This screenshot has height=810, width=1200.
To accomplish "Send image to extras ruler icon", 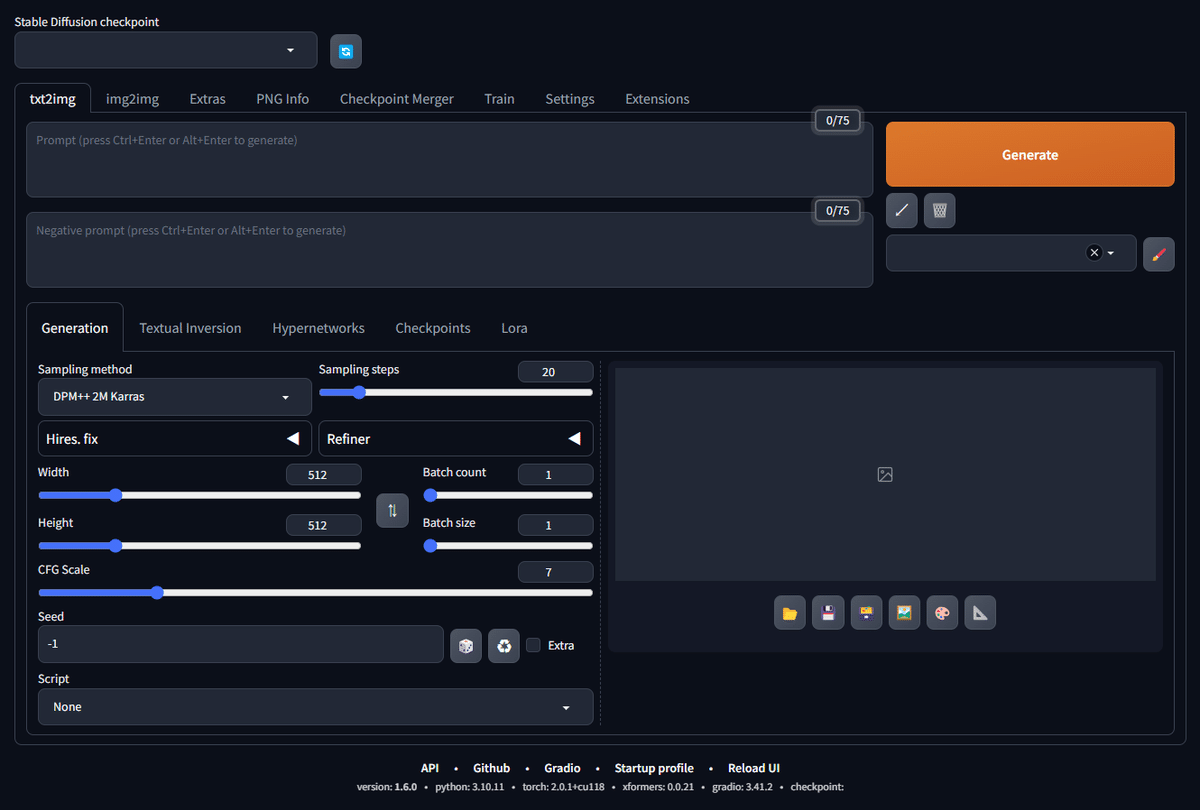I will pos(980,613).
